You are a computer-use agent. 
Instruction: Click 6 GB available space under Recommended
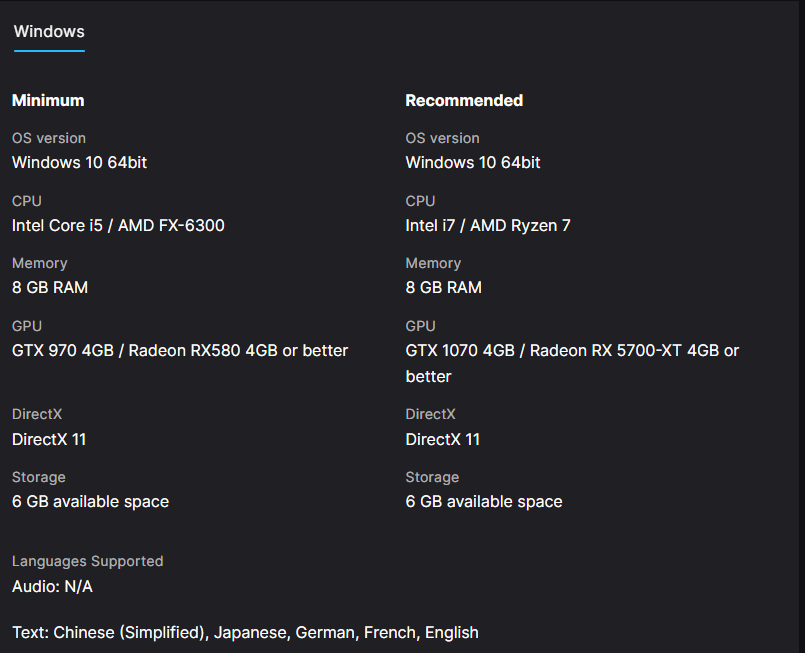[484, 501]
